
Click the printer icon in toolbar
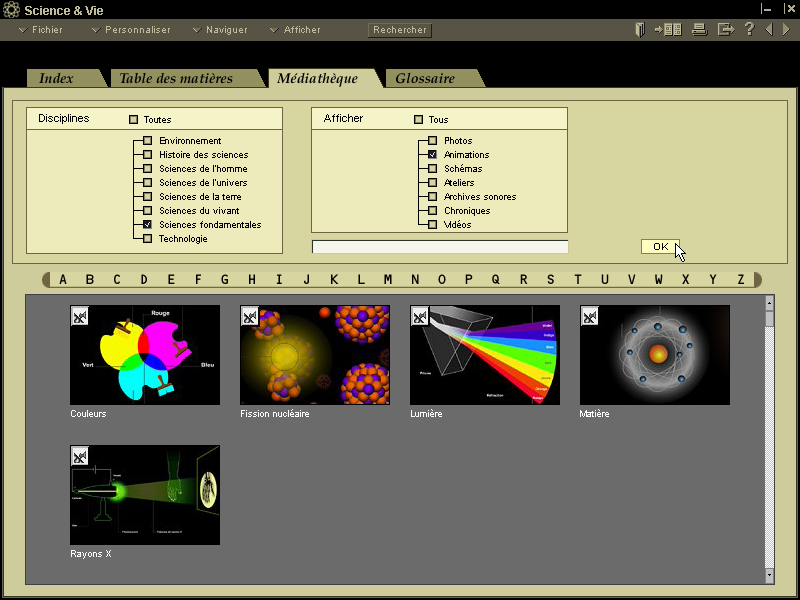pyautogui.click(x=699, y=30)
